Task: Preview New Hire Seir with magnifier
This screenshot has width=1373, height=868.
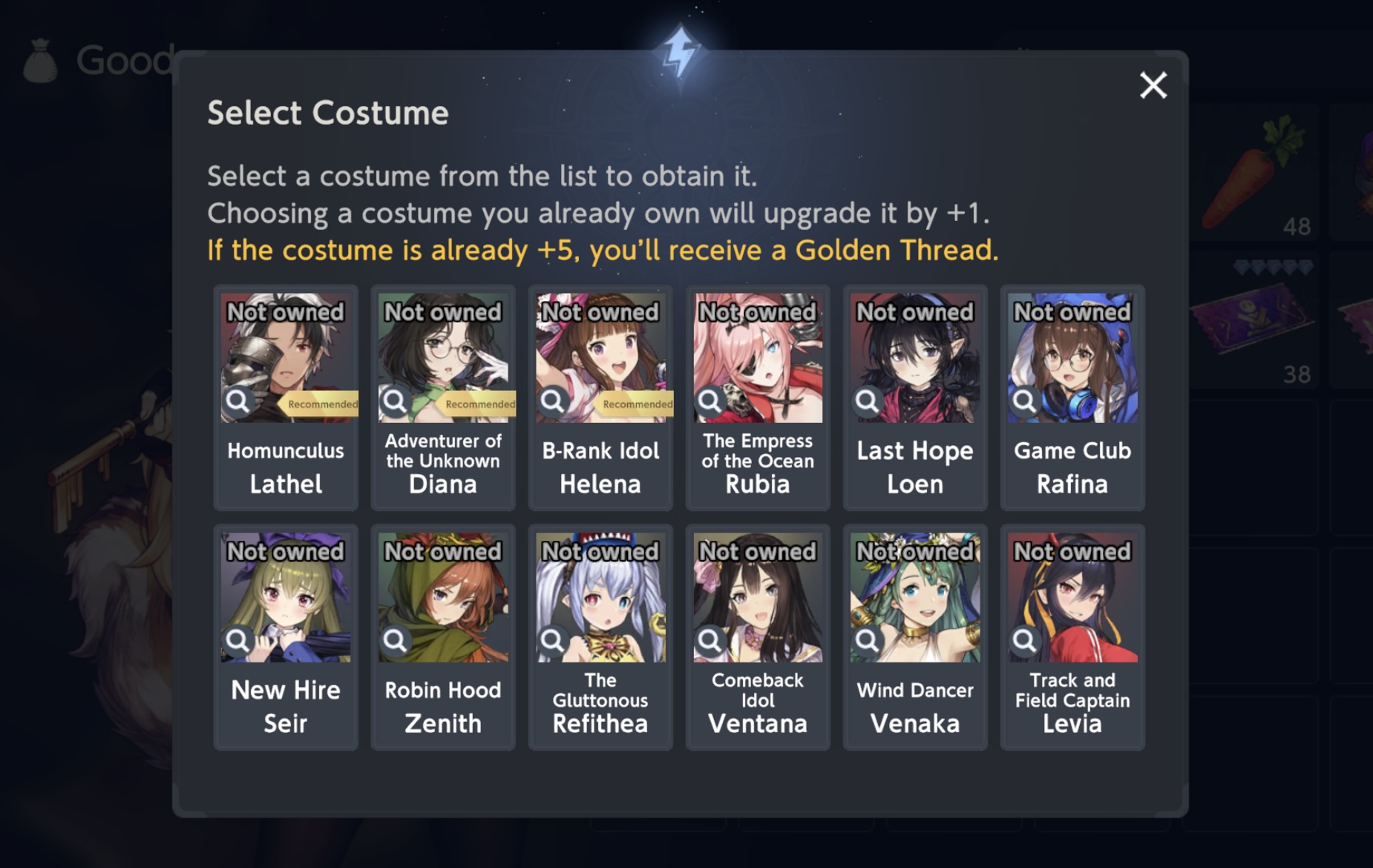Action: coord(238,640)
